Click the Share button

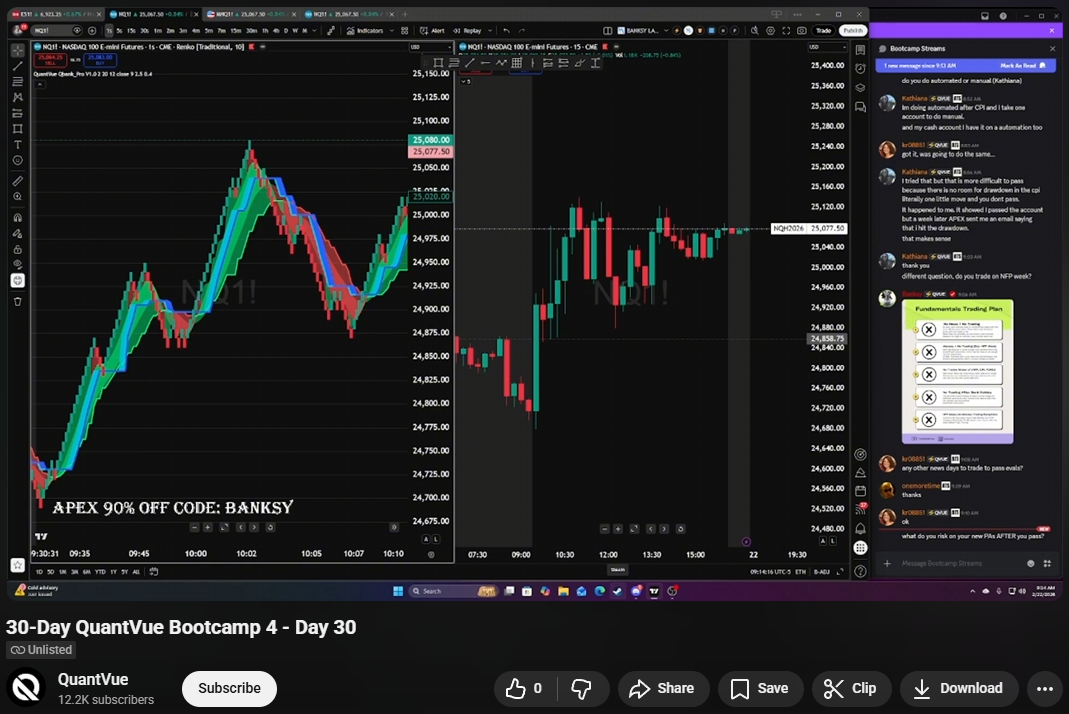(662, 689)
